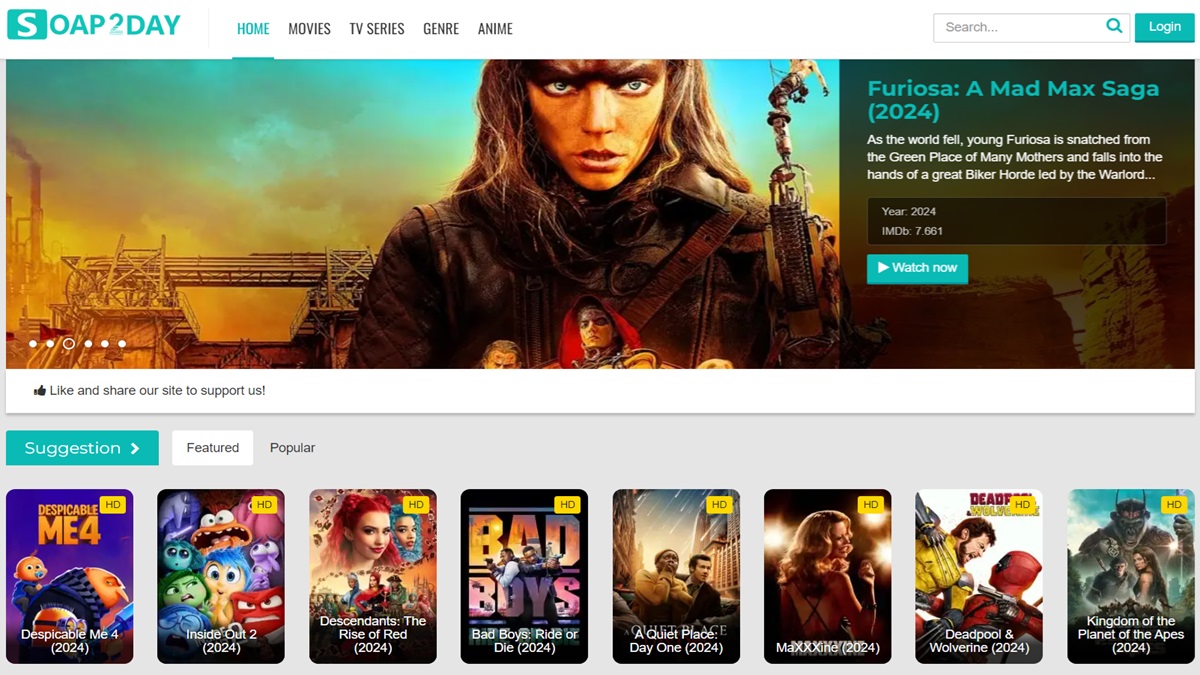The height and width of the screenshot is (675, 1200).
Task: Click the 'IMDb: 7.661' rating text
Action: pos(912,232)
